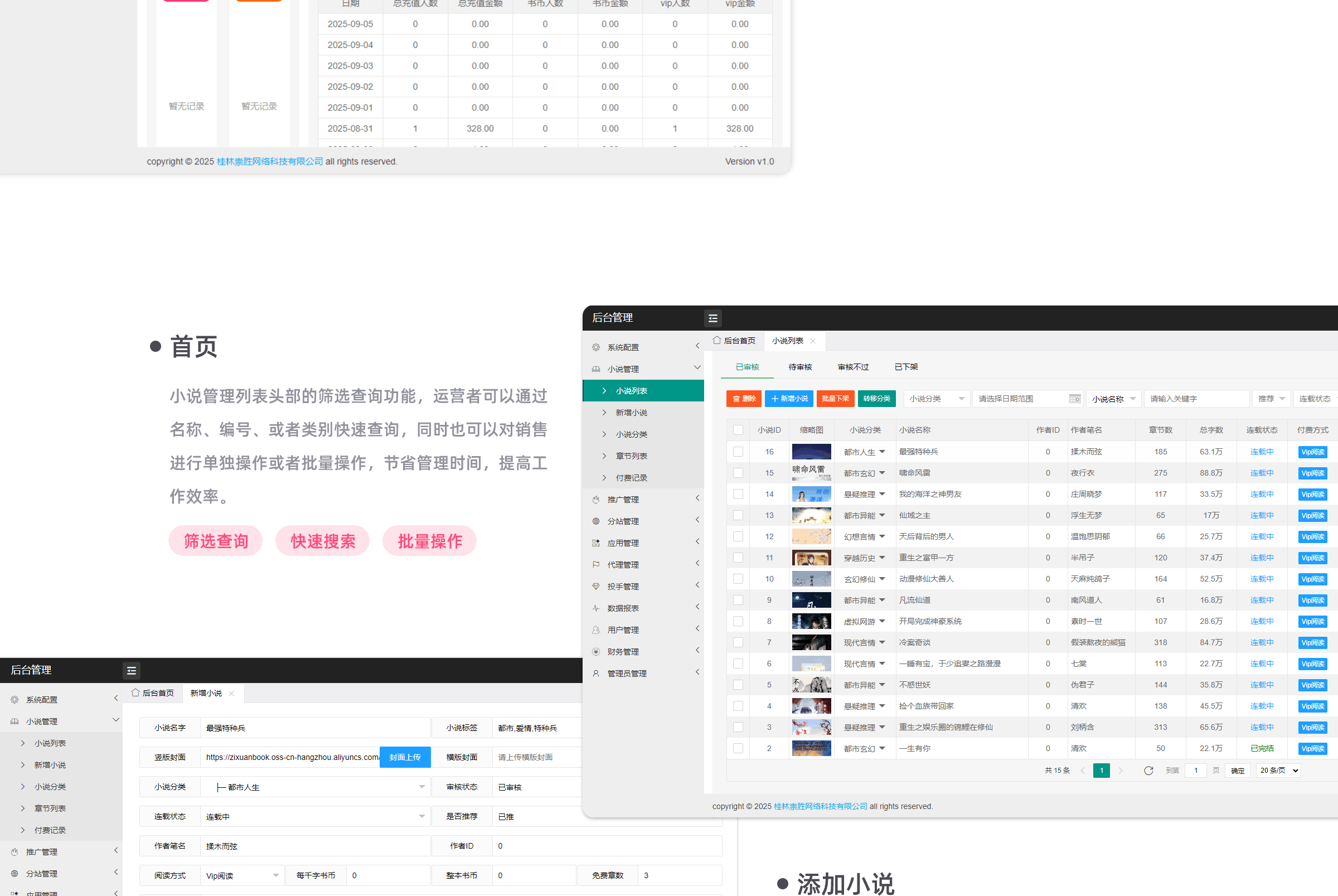Click the 系统配置 gear icon in right sidebar
The image size is (1338, 896).
(x=596, y=347)
